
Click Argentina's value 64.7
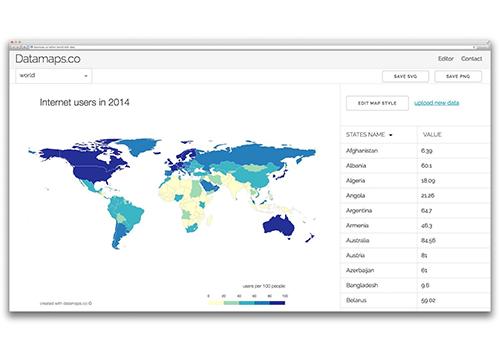(x=426, y=211)
